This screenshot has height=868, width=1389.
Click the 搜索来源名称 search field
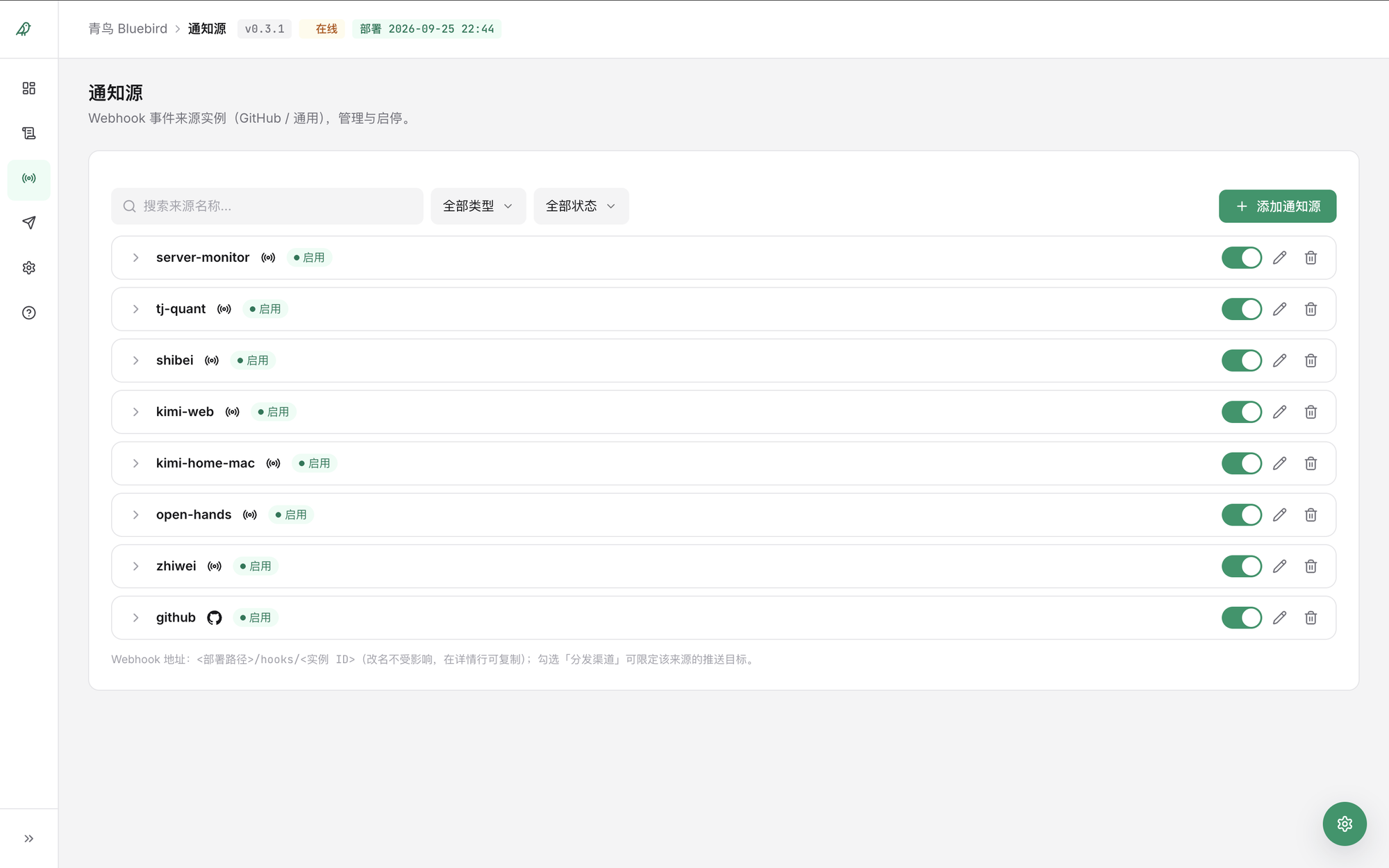(x=267, y=206)
